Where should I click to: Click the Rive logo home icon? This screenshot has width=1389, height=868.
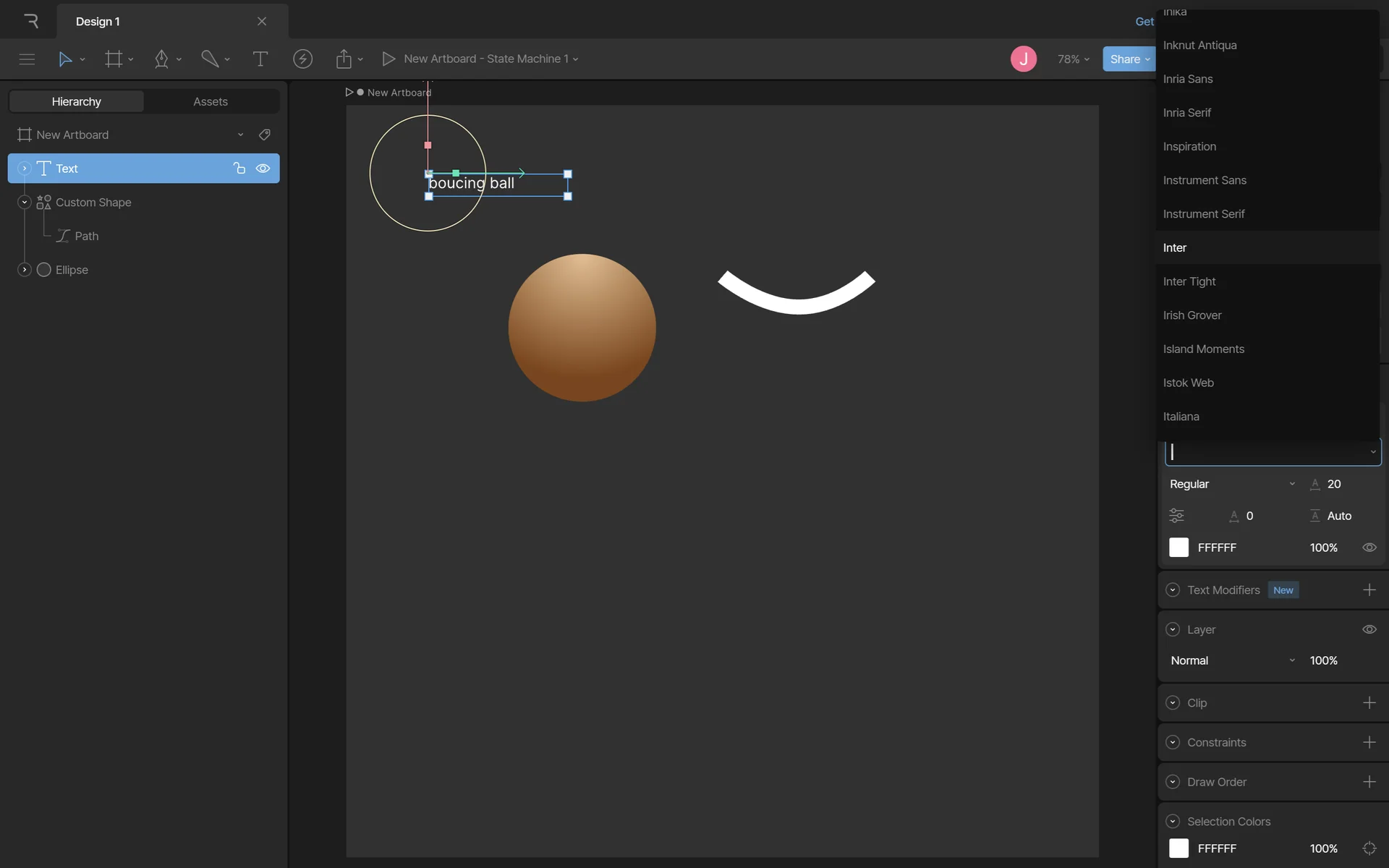pyautogui.click(x=31, y=21)
